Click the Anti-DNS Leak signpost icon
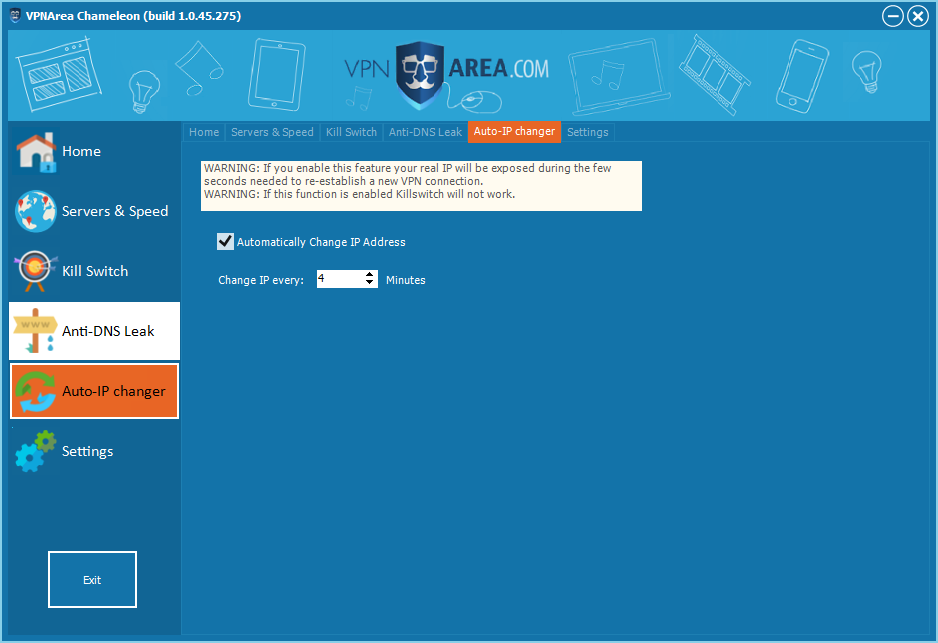 [36, 331]
